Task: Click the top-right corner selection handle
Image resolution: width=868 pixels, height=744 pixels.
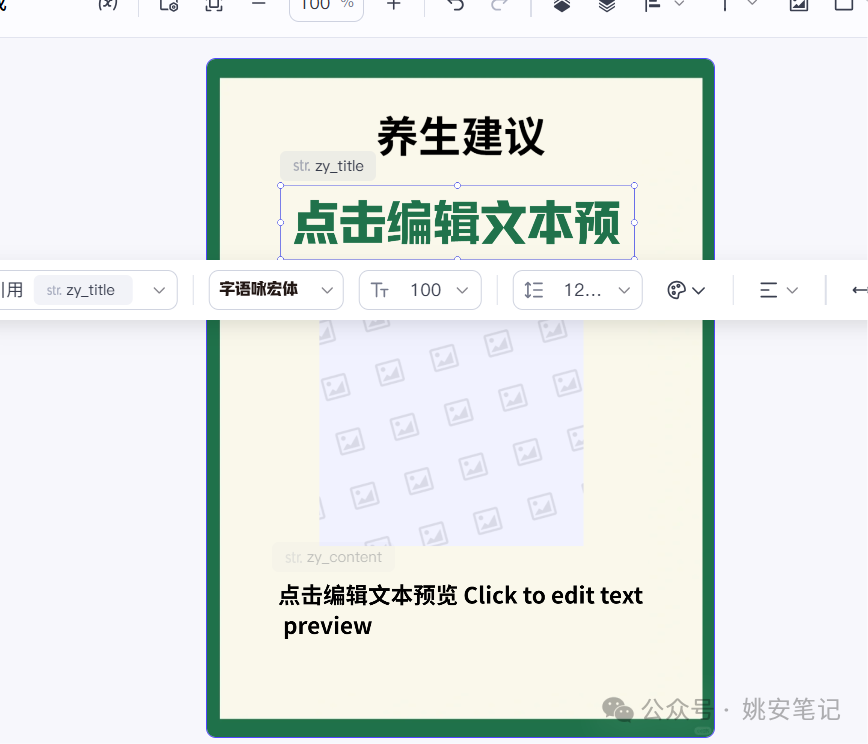Action: click(x=634, y=185)
